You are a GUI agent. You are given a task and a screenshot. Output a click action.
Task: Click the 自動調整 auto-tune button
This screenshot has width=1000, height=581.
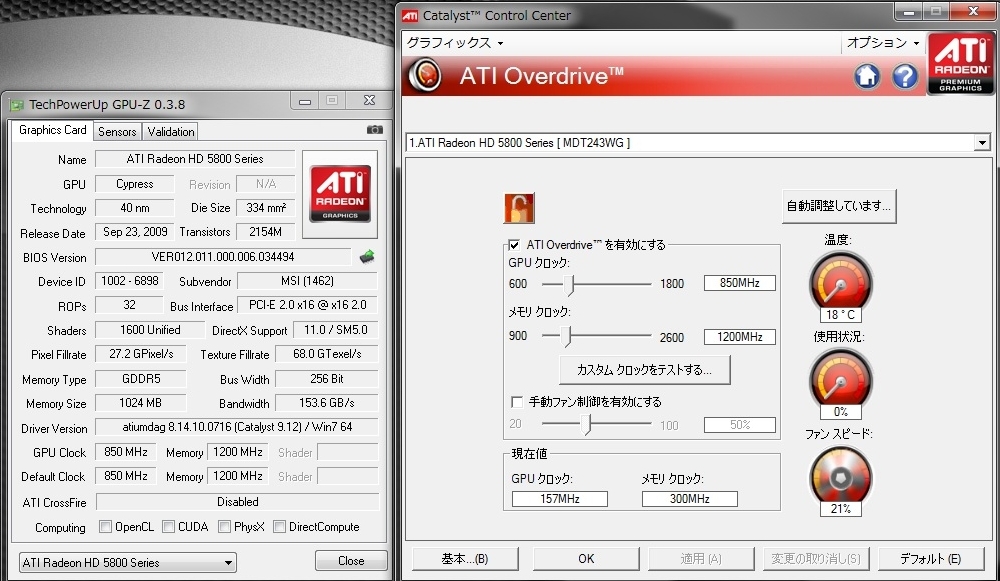[839, 206]
